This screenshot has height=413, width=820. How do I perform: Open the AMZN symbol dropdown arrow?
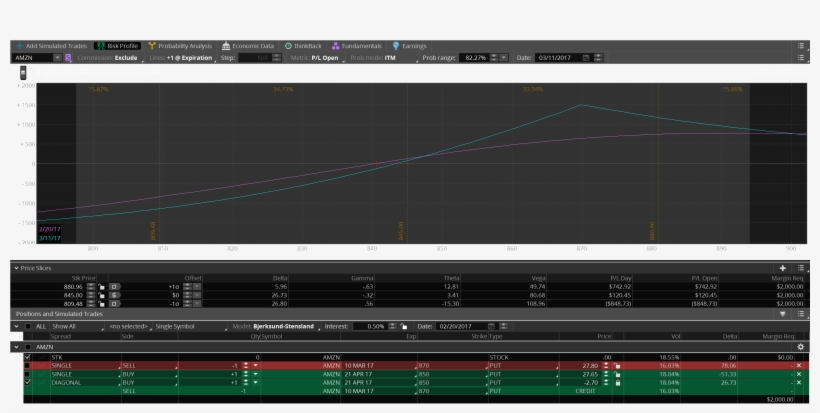click(x=58, y=58)
